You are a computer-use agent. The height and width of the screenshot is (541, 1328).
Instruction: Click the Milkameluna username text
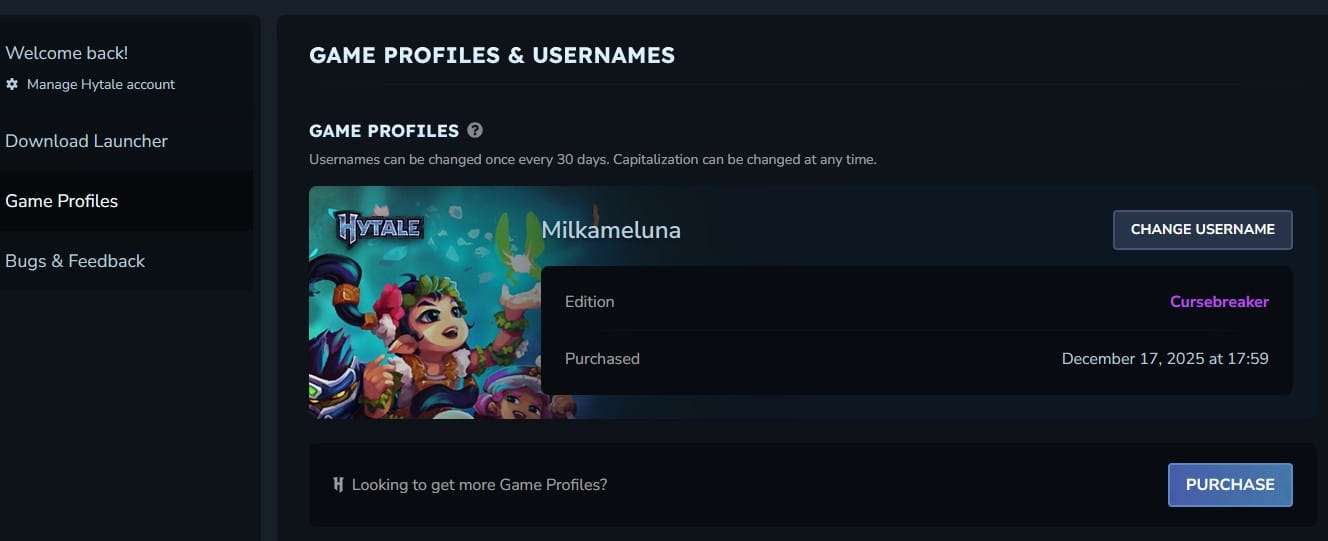tap(611, 230)
